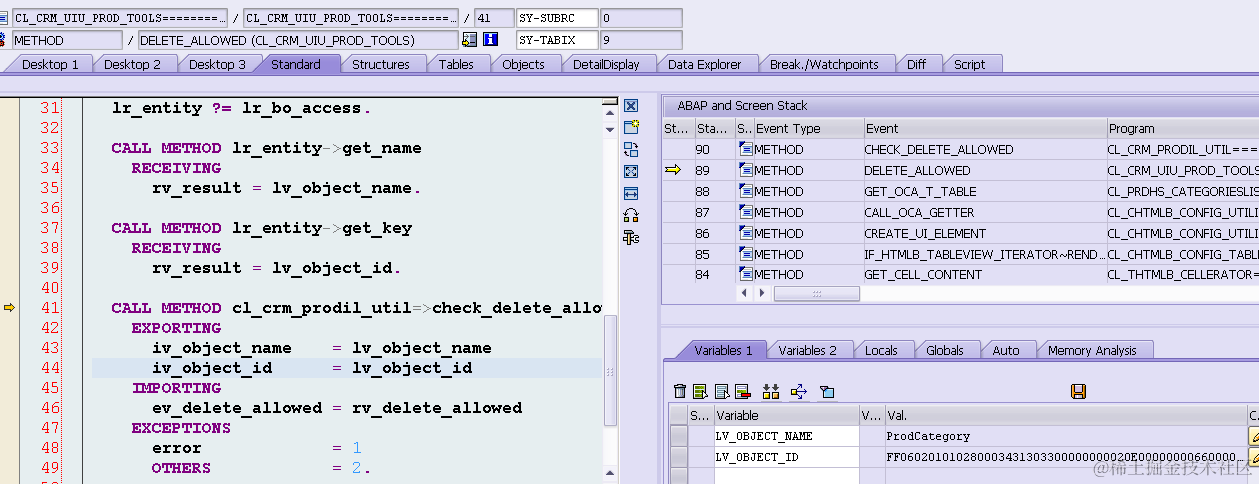Click the LV_OBJECT_ID variable cell

[x=786, y=457]
